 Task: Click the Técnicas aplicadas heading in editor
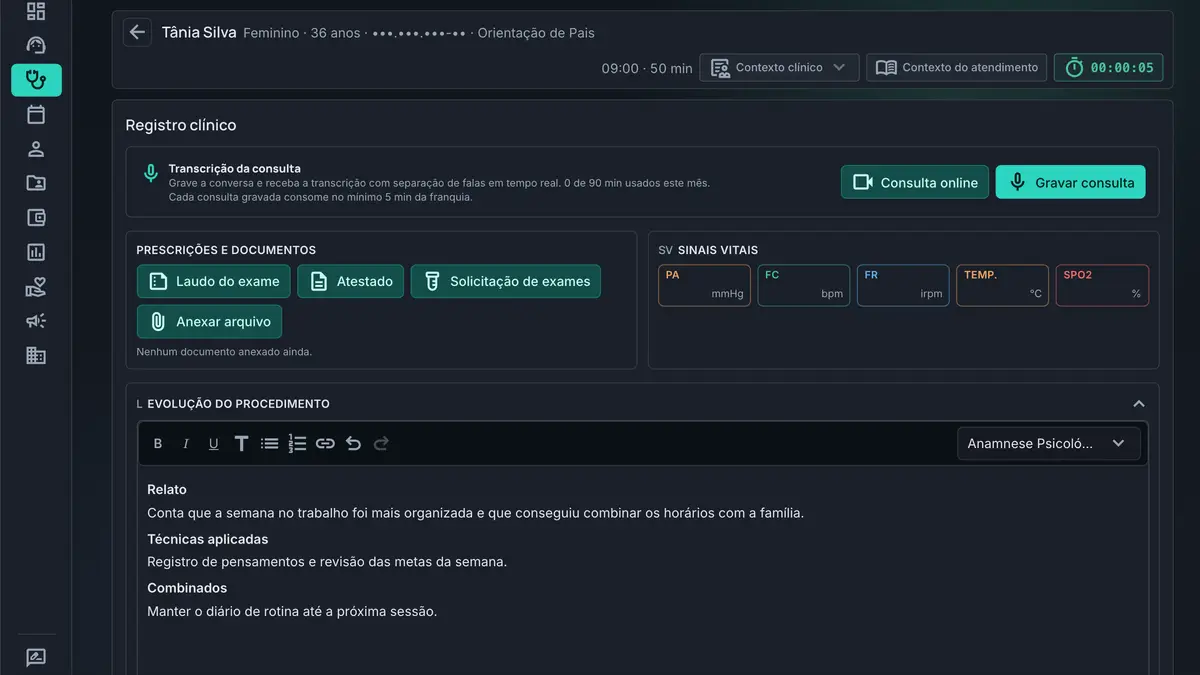pyautogui.click(x=208, y=539)
